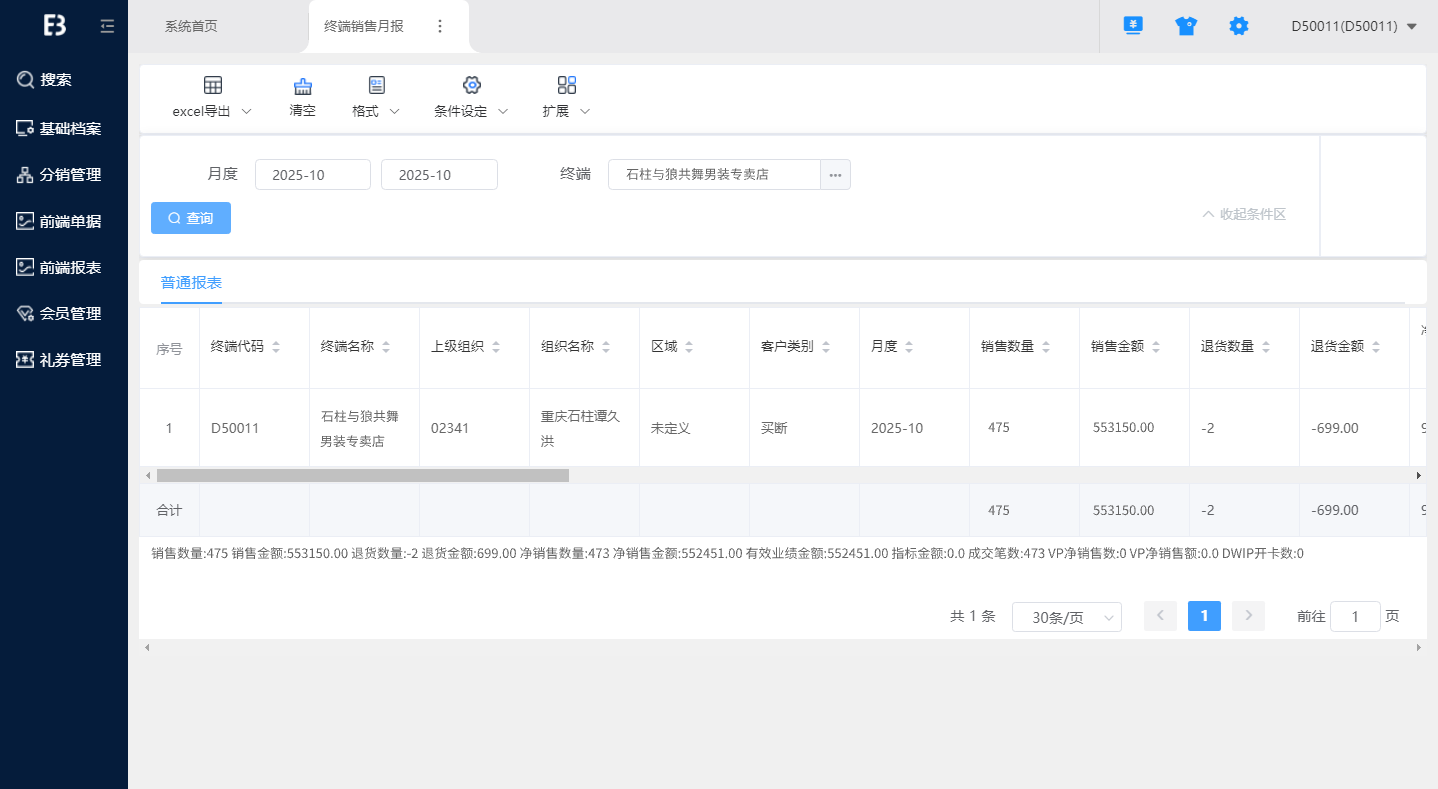Open the 30条/页 page size dropdown
The image size is (1438, 789).
(x=1066, y=617)
